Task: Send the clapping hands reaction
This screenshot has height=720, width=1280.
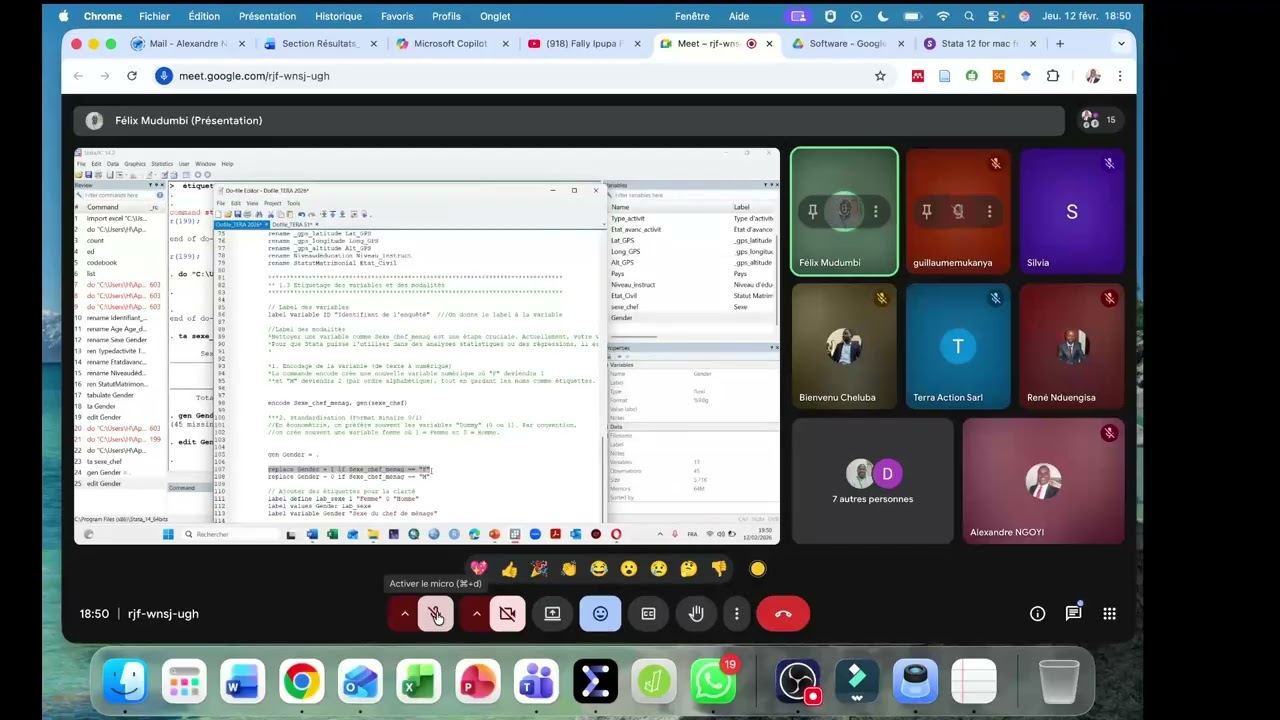Action: coord(569,569)
